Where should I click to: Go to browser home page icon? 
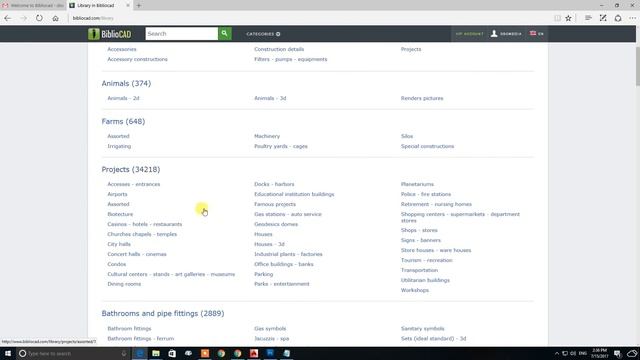click(x=56, y=18)
